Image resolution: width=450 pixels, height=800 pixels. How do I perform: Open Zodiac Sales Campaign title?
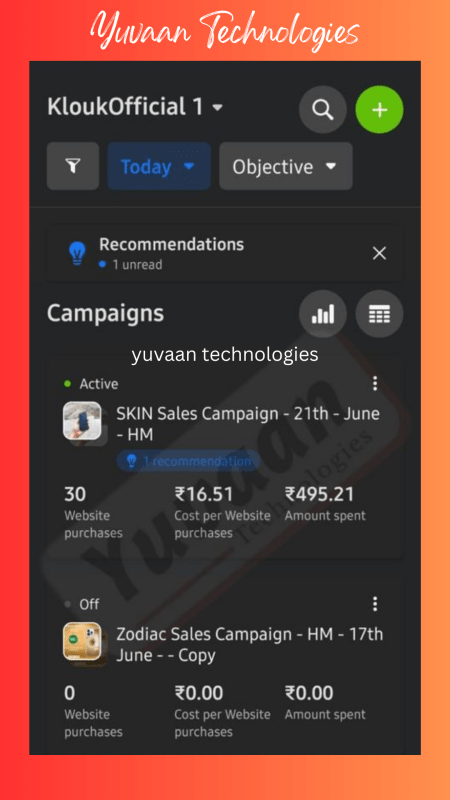coord(249,644)
